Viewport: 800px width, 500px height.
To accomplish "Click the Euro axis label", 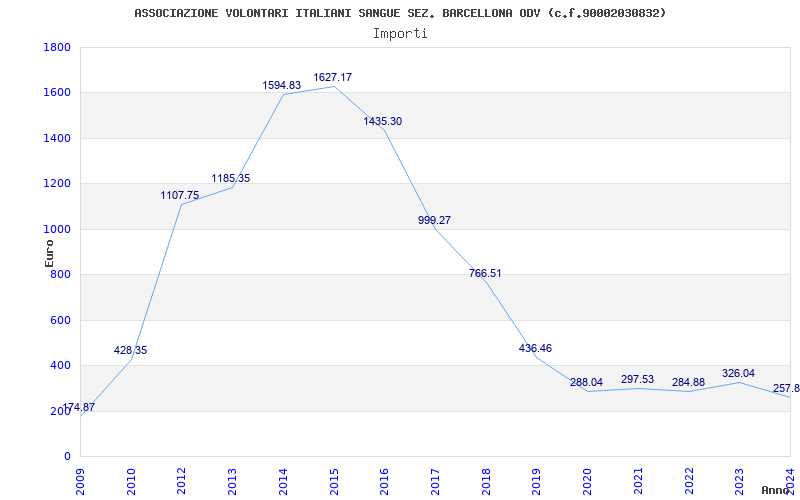I will [x=49, y=253].
